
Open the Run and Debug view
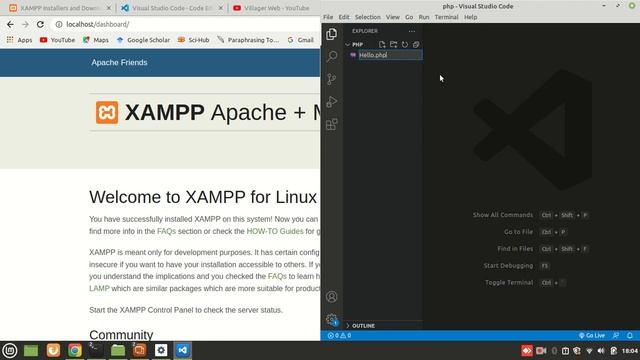(x=331, y=102)
